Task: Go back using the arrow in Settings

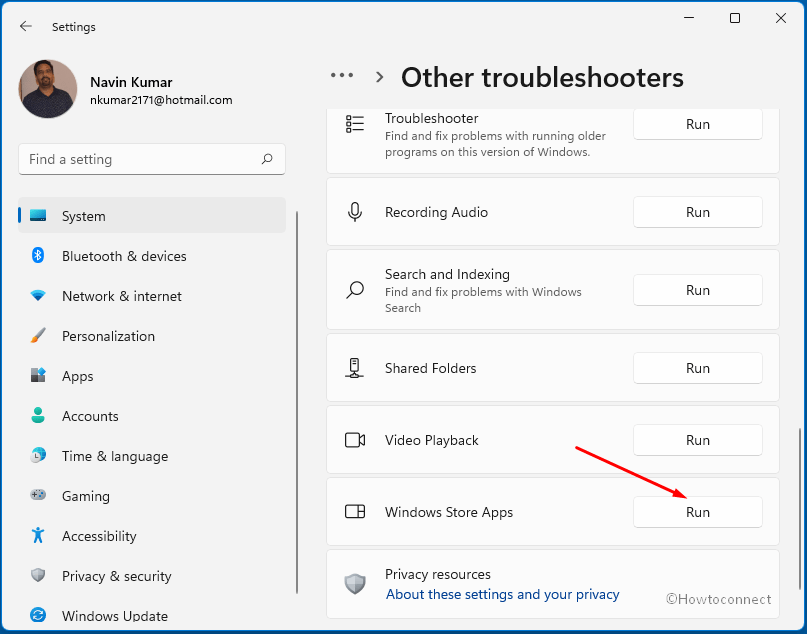Action: [x=26, y=26]
